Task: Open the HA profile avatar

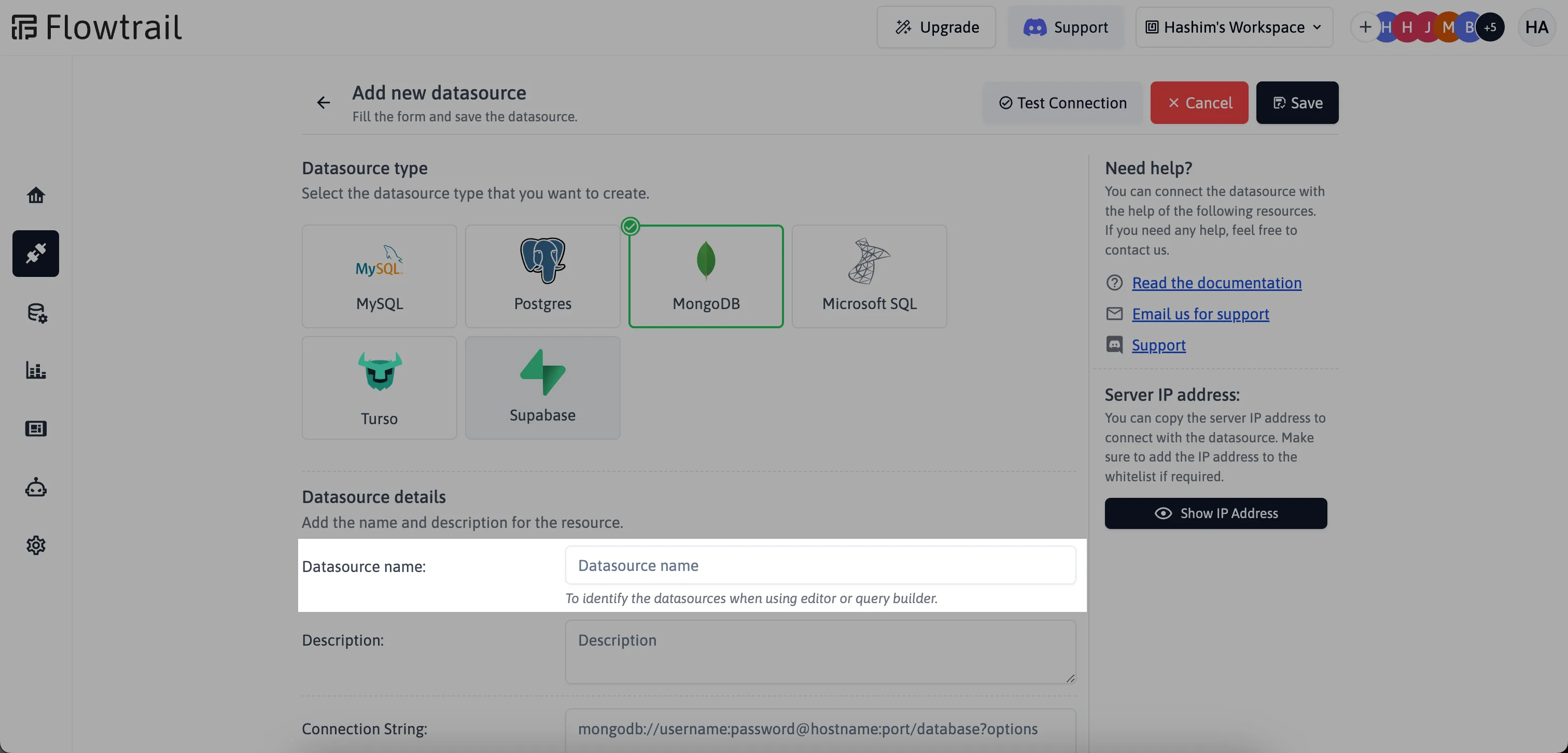Action: pyautogui.click(x=1536, y=27)
